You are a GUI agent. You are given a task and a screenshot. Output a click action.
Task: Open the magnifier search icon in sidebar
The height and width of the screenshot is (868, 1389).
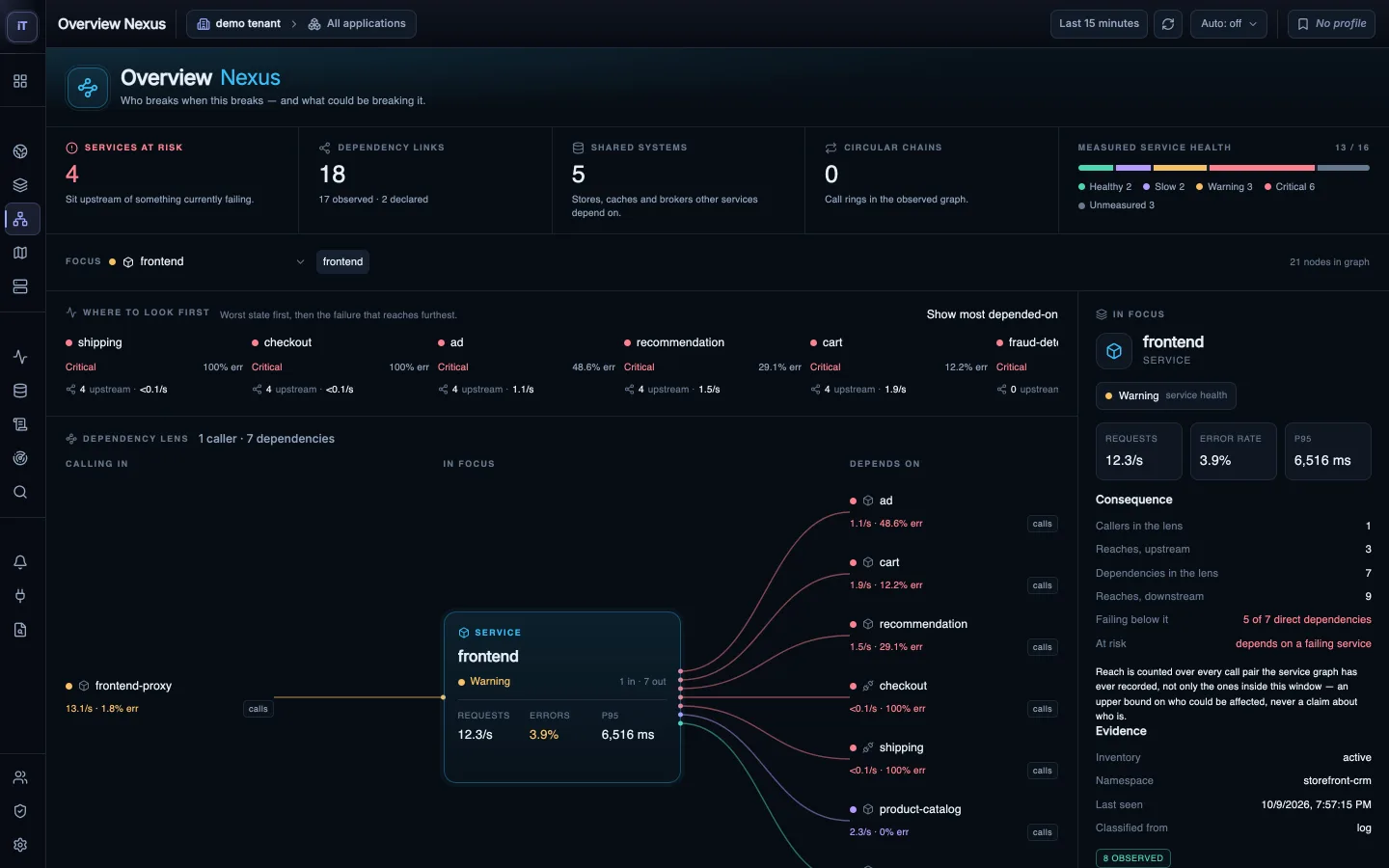[x=20, y=492]
